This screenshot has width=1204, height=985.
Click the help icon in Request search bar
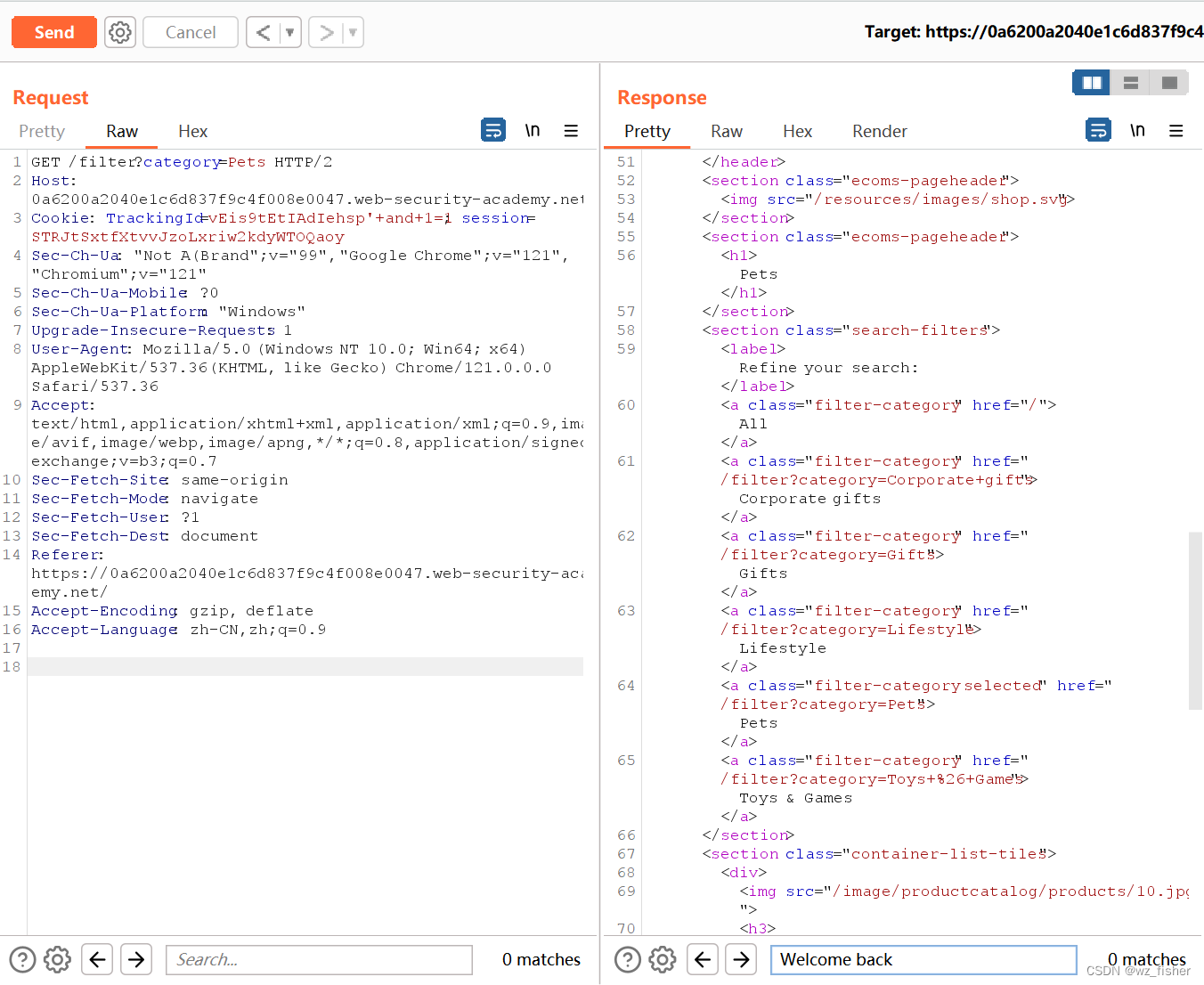[21, 959]
